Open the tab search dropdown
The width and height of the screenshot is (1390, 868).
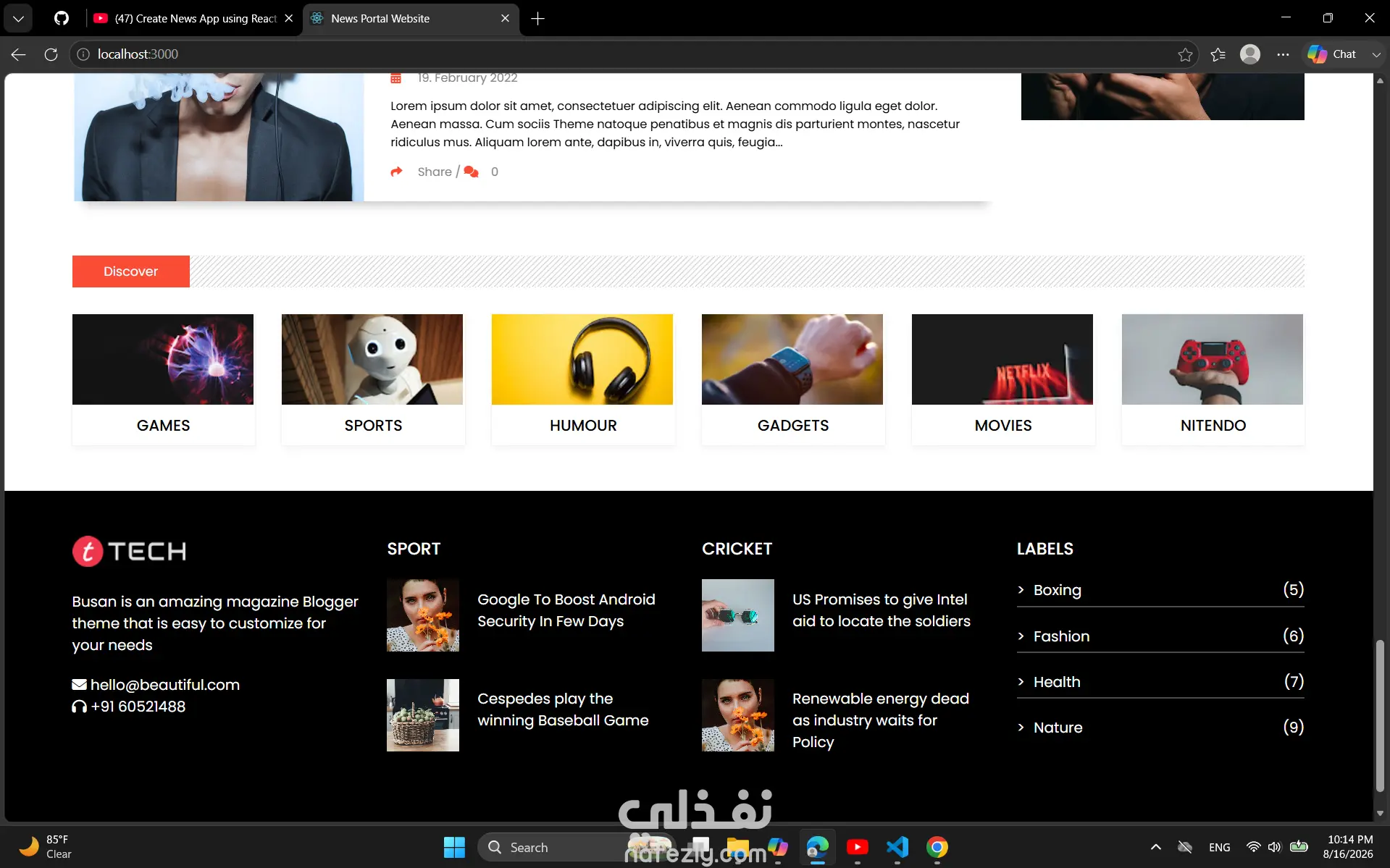[x=18, y=18]
